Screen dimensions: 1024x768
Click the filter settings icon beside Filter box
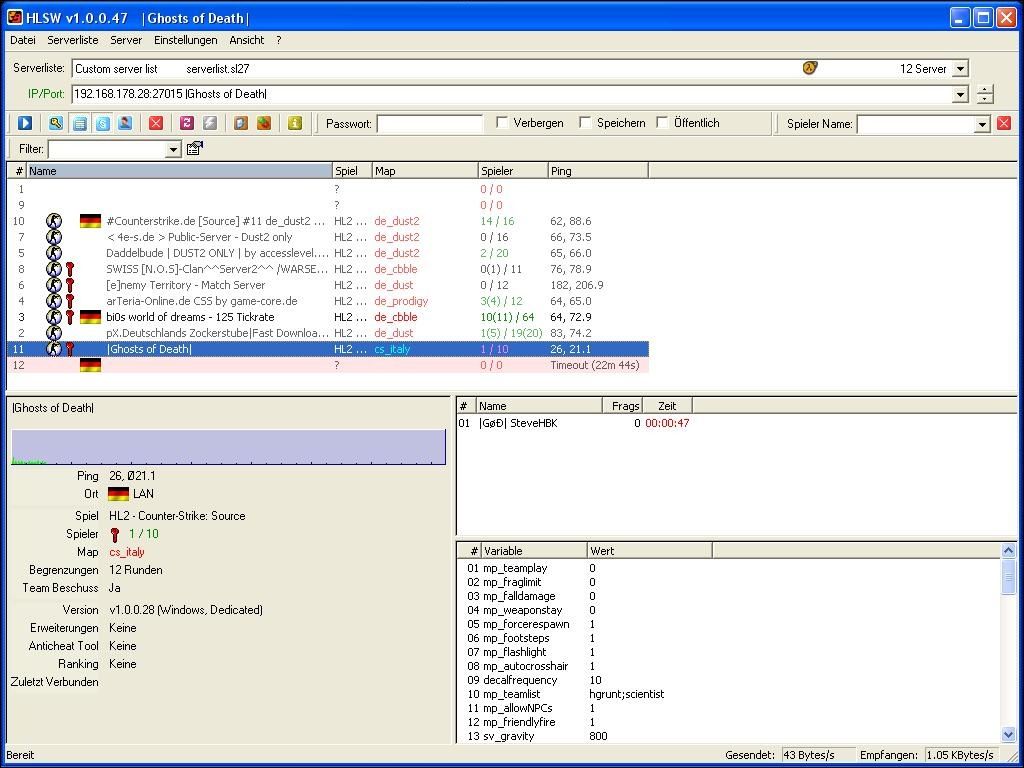point(195,149)
